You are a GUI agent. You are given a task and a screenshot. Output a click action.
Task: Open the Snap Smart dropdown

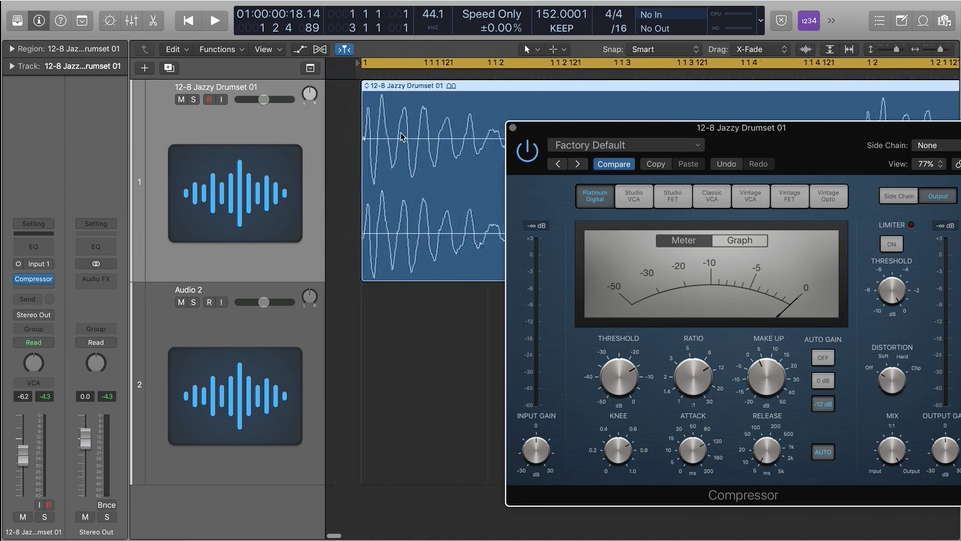coord(664,49)
